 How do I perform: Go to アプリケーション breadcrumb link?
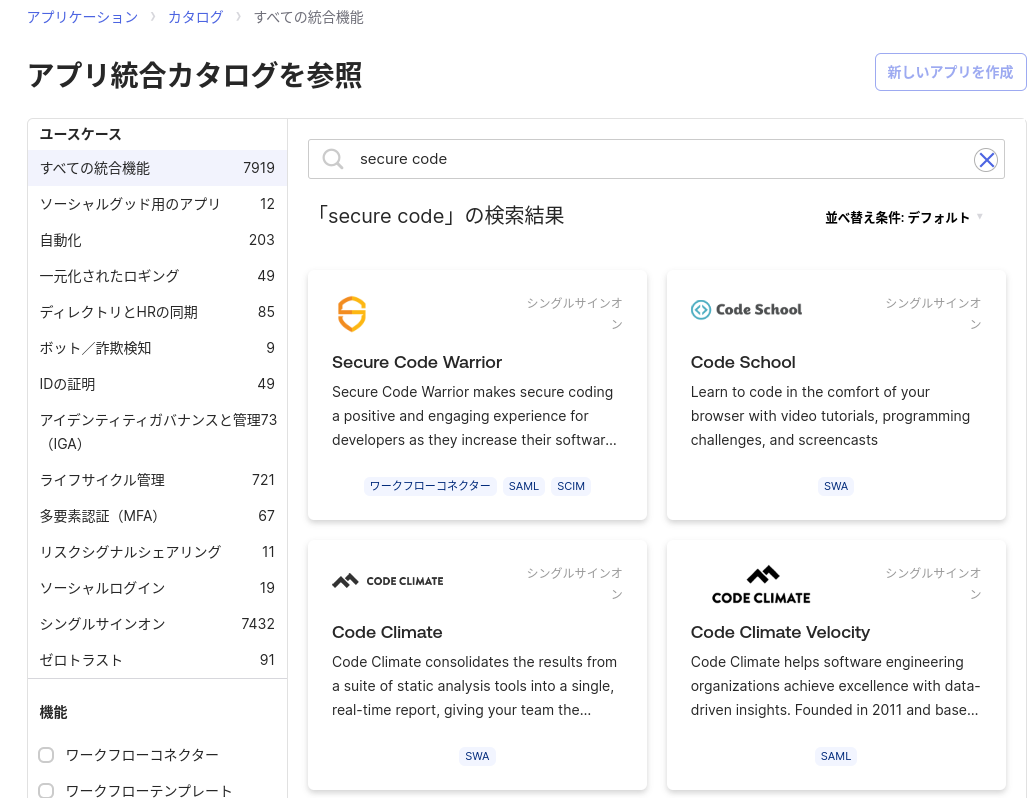point(83,17)
